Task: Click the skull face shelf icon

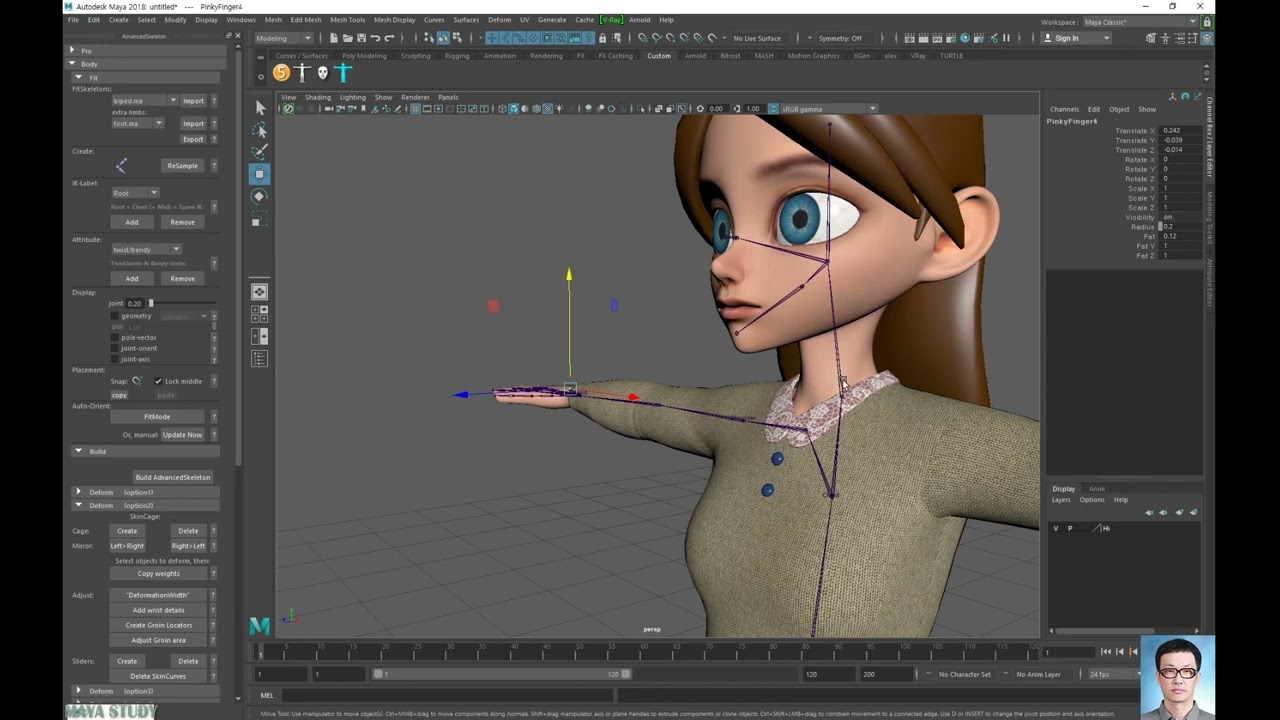Action: tap(322, 72)
